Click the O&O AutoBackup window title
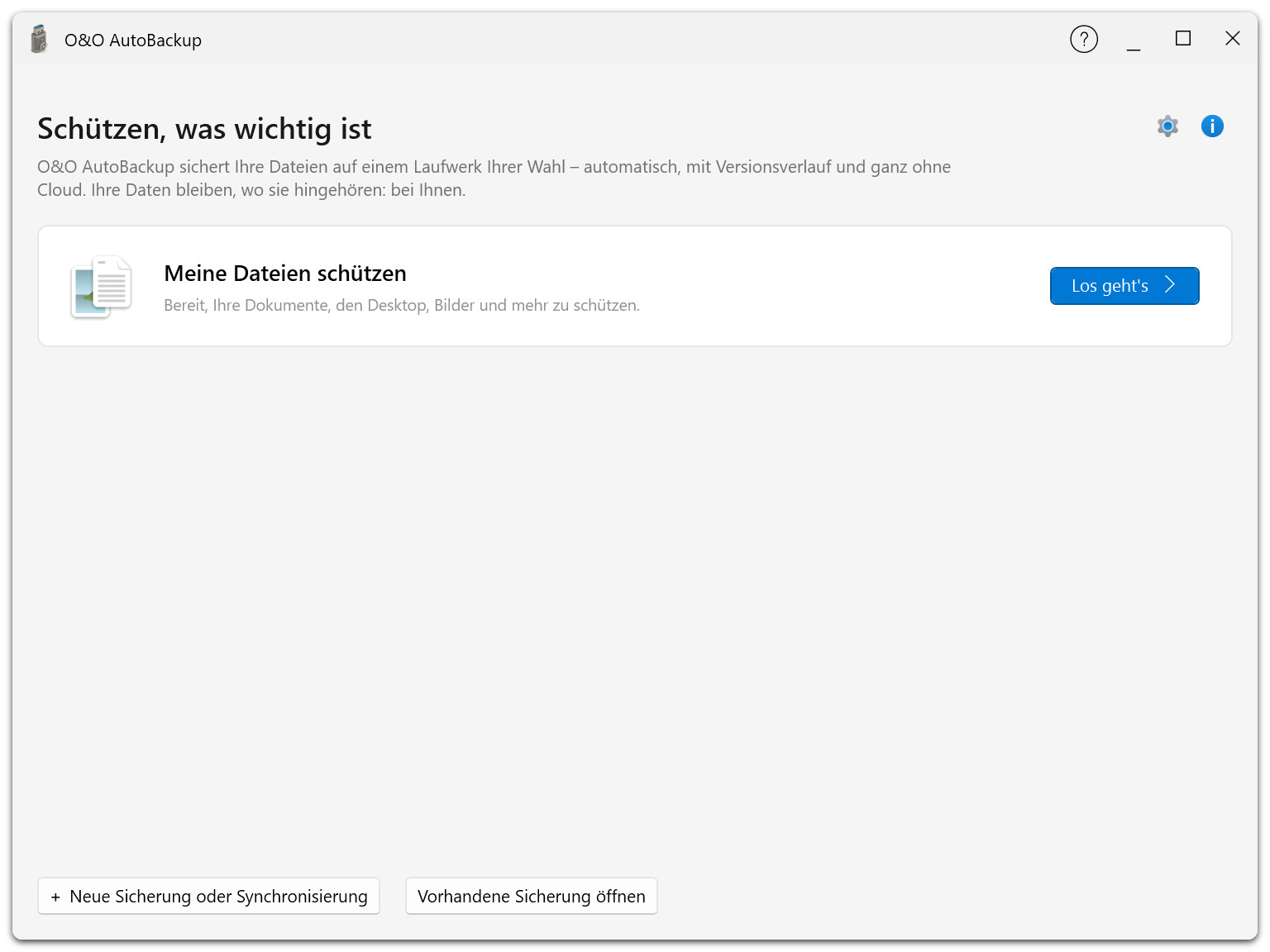 click(x=133, y=40)
